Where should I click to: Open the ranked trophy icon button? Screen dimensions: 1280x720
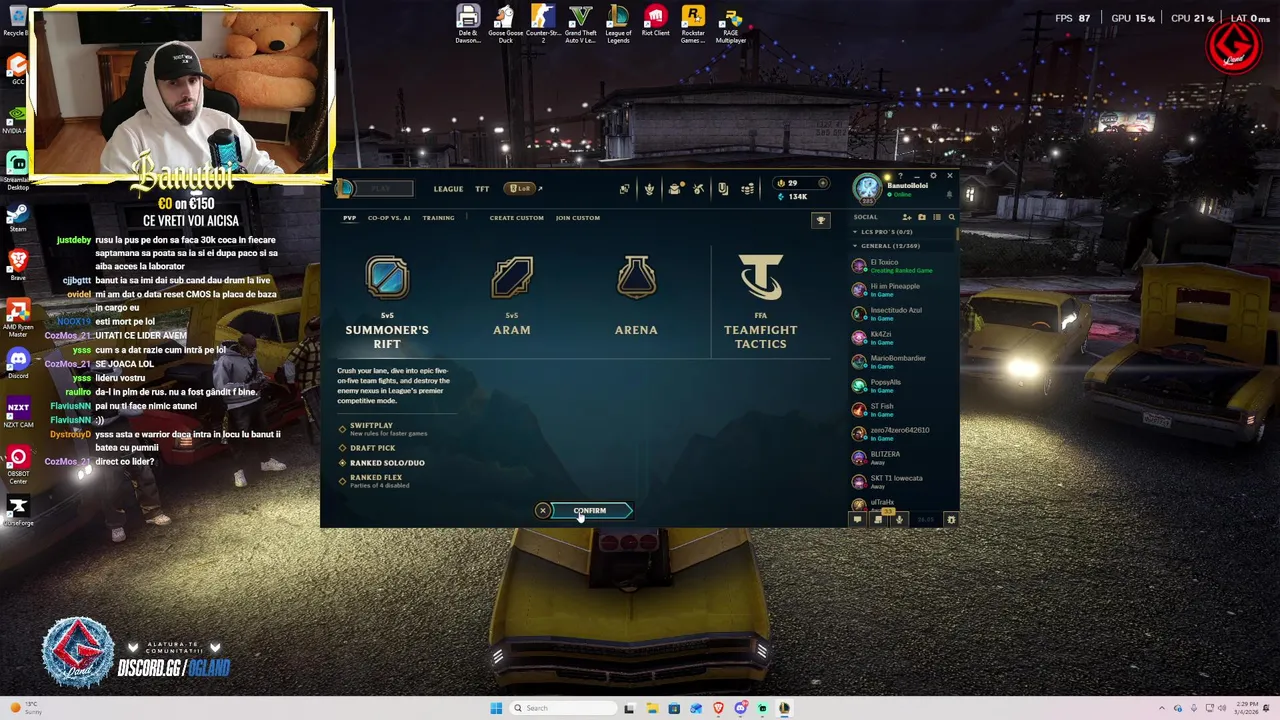820,220
